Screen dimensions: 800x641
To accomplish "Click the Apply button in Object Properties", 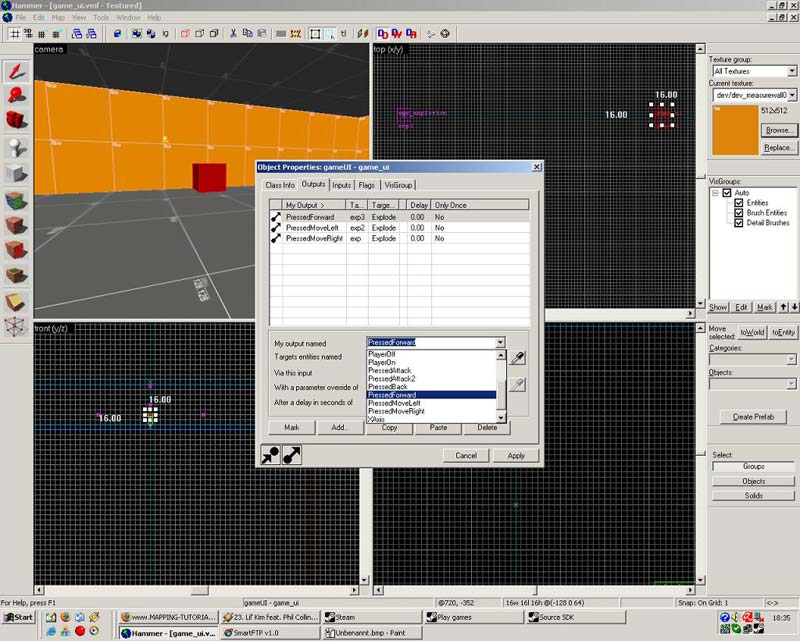I will click(x=516, y=456).
